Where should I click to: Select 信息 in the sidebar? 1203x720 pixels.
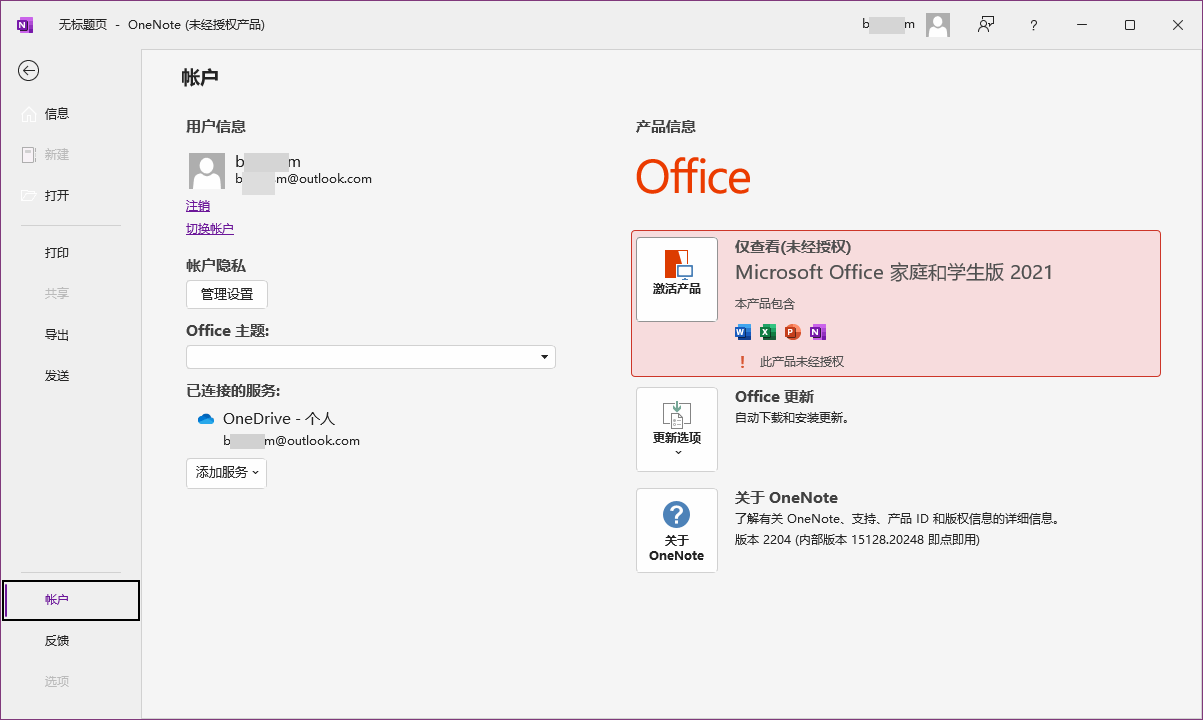click(57, 114)
